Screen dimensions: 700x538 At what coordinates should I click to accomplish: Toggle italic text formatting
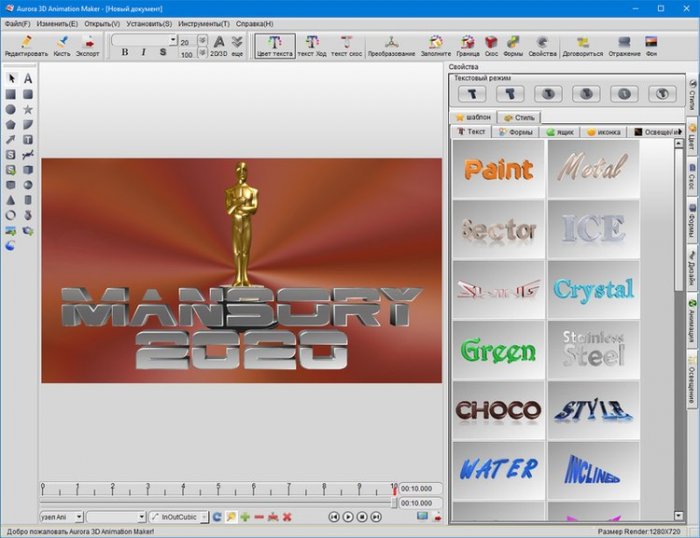tap(144, 51)
